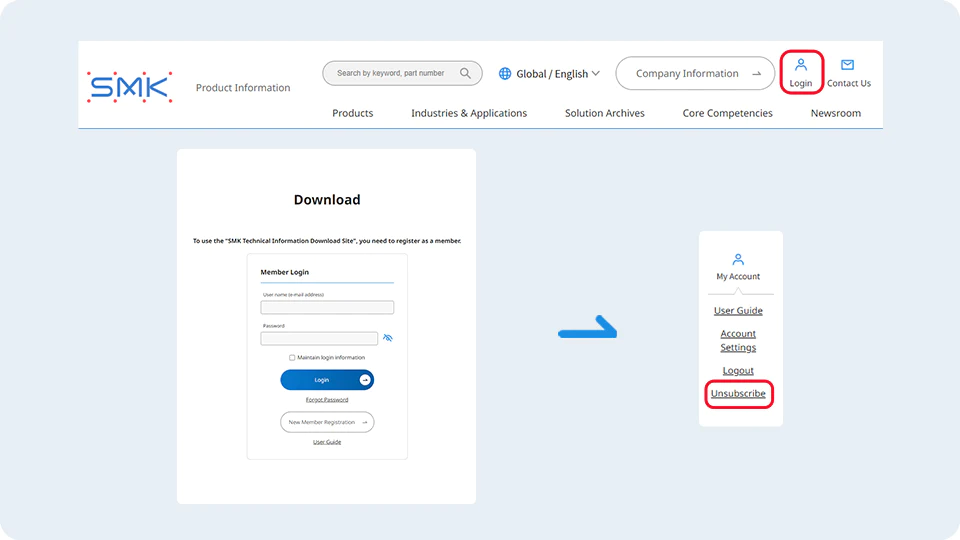Open Solution Archives menu
960x540 pixels.
tap(604, 113)
